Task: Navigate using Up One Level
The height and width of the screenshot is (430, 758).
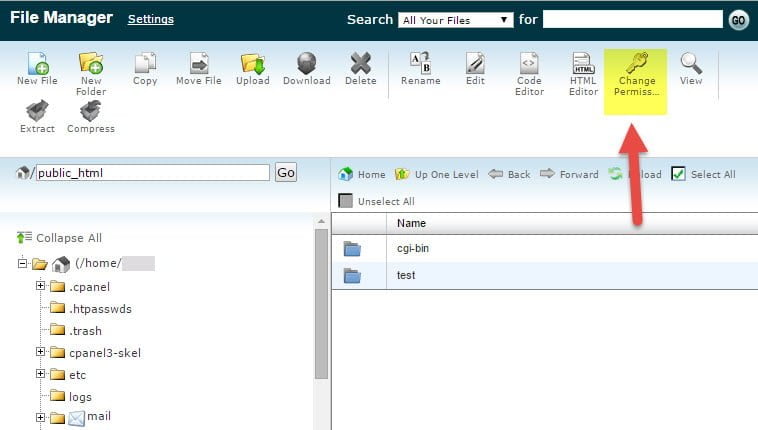Action: pos(437,174)
